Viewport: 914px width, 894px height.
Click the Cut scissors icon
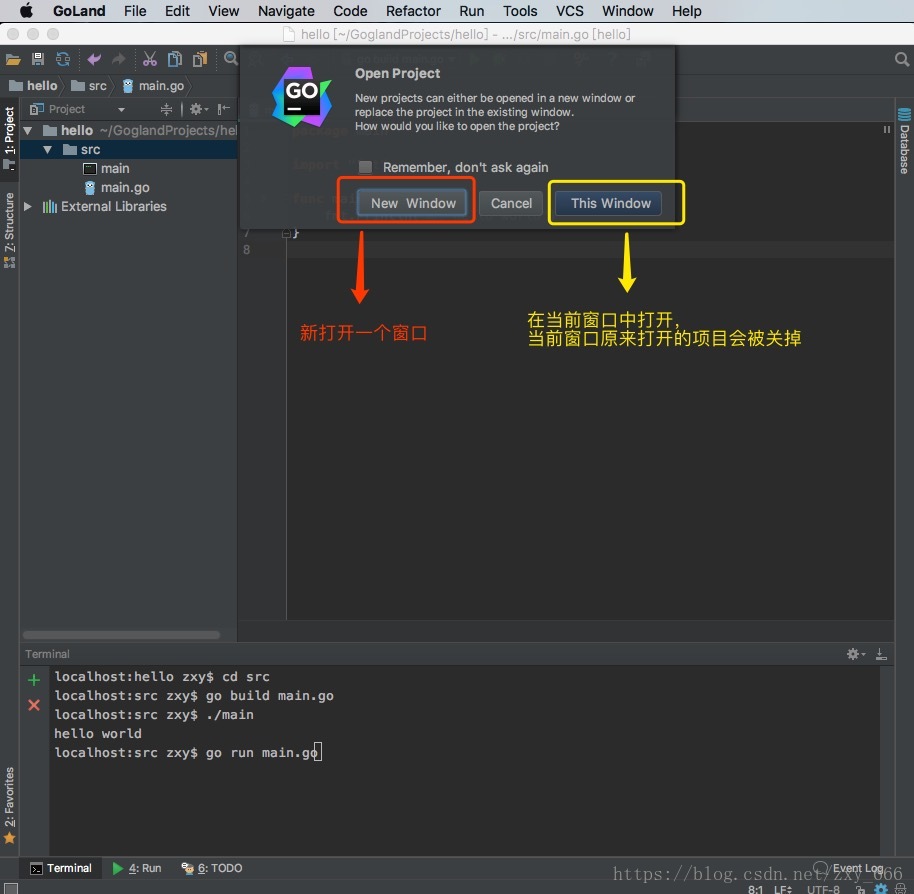pyautogui.click(x=150, y=59)
